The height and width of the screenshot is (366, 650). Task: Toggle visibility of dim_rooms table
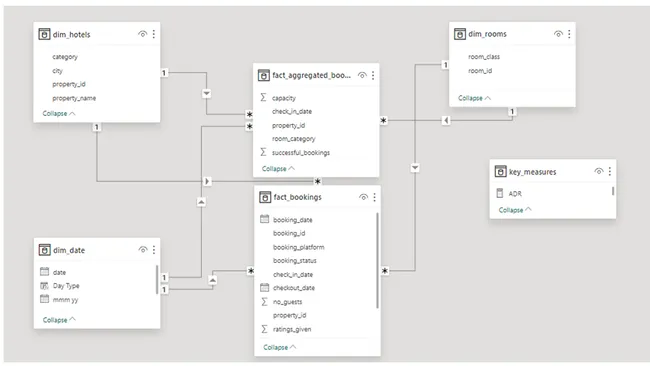point(558,34)
